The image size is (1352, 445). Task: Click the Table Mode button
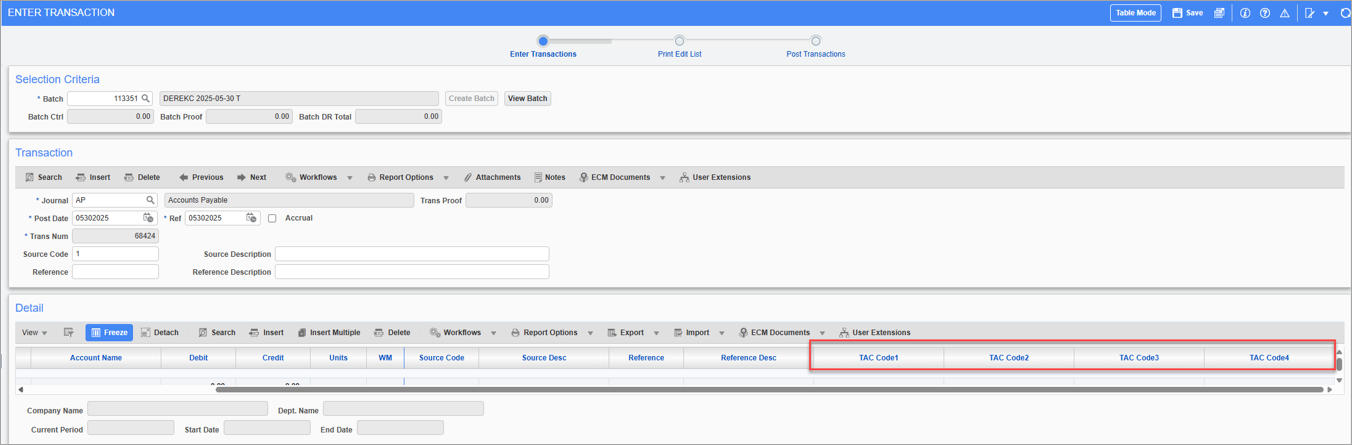click(x=1135, y=13)
